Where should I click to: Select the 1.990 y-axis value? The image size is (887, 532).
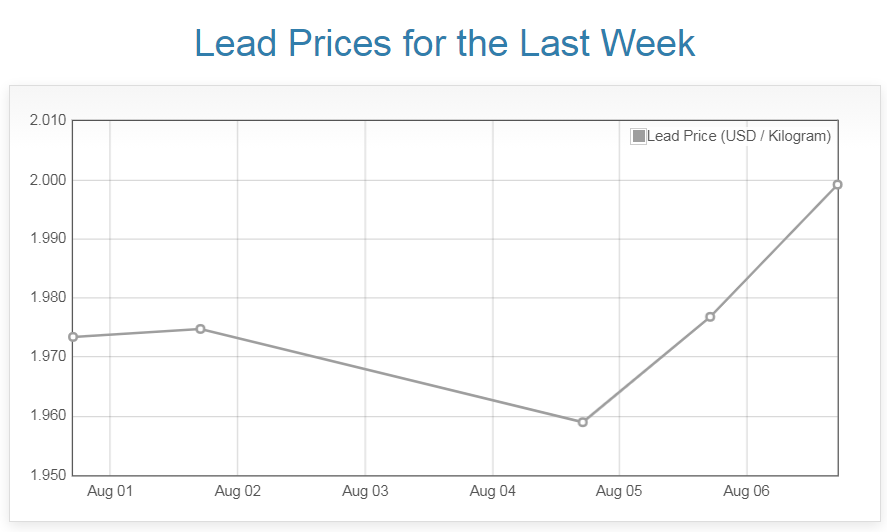tap(48, 239)
